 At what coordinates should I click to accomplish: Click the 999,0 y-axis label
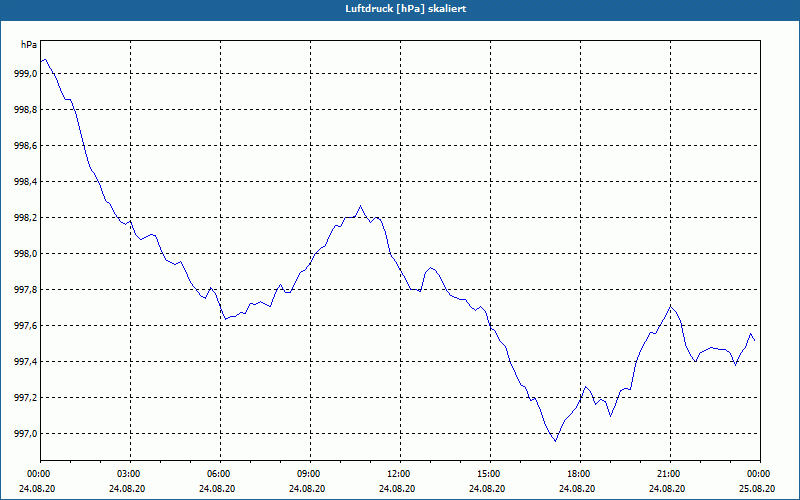26,74
